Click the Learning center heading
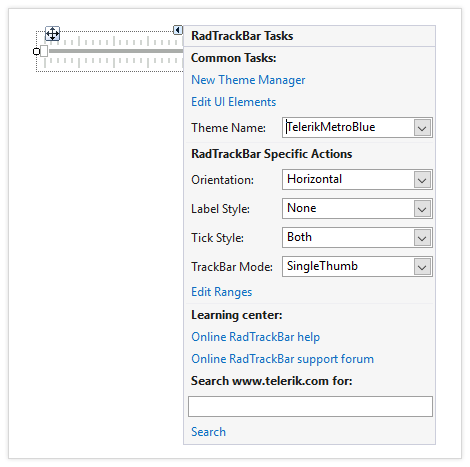 [x=237, y=315]
